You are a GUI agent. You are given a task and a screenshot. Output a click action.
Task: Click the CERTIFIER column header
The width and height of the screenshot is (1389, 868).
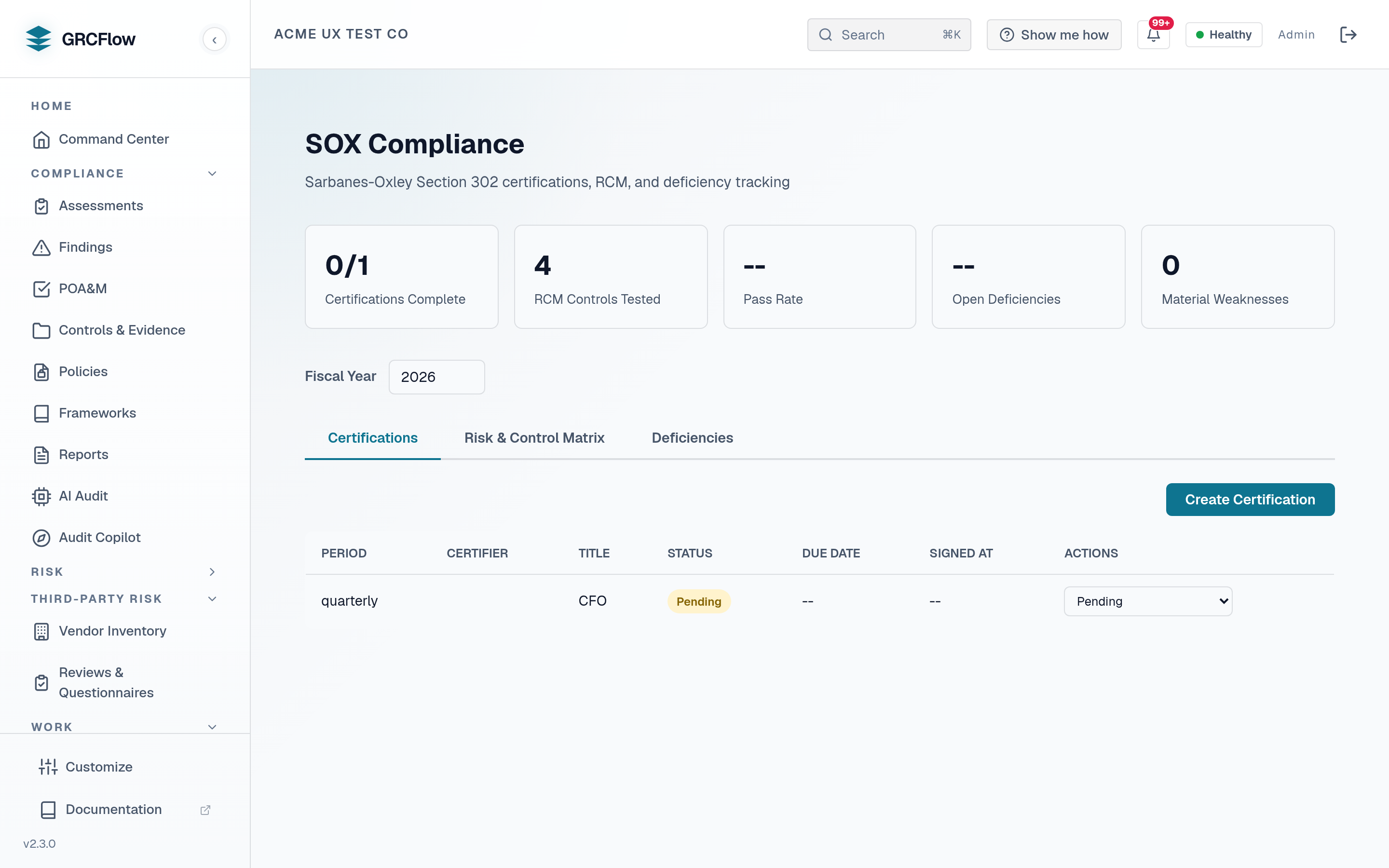click(477, 554)
